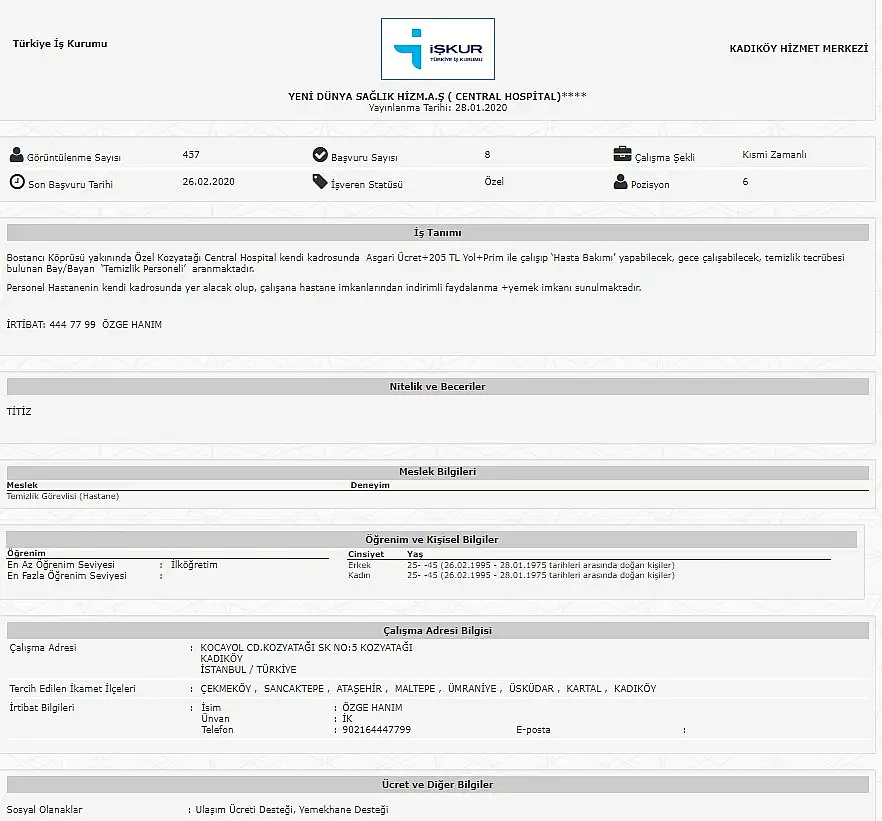Image resolution: width=882 pixels, height=821 pixels.
Task: Click the Pozisyon person icon
Action: coord(620,182)
